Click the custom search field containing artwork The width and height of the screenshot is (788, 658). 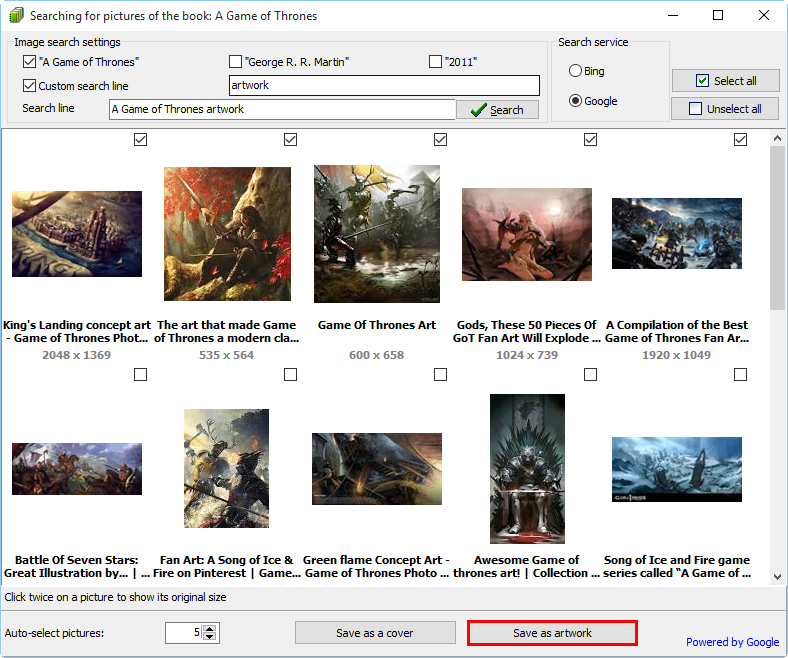point(384,85)
